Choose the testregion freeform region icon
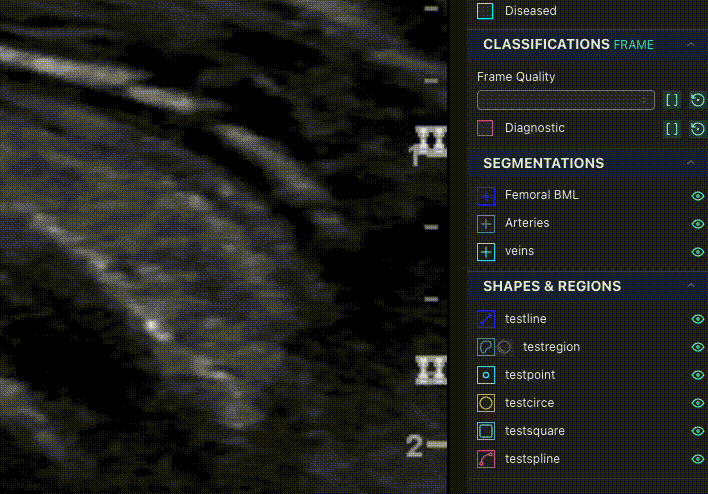 pos(486,347)
